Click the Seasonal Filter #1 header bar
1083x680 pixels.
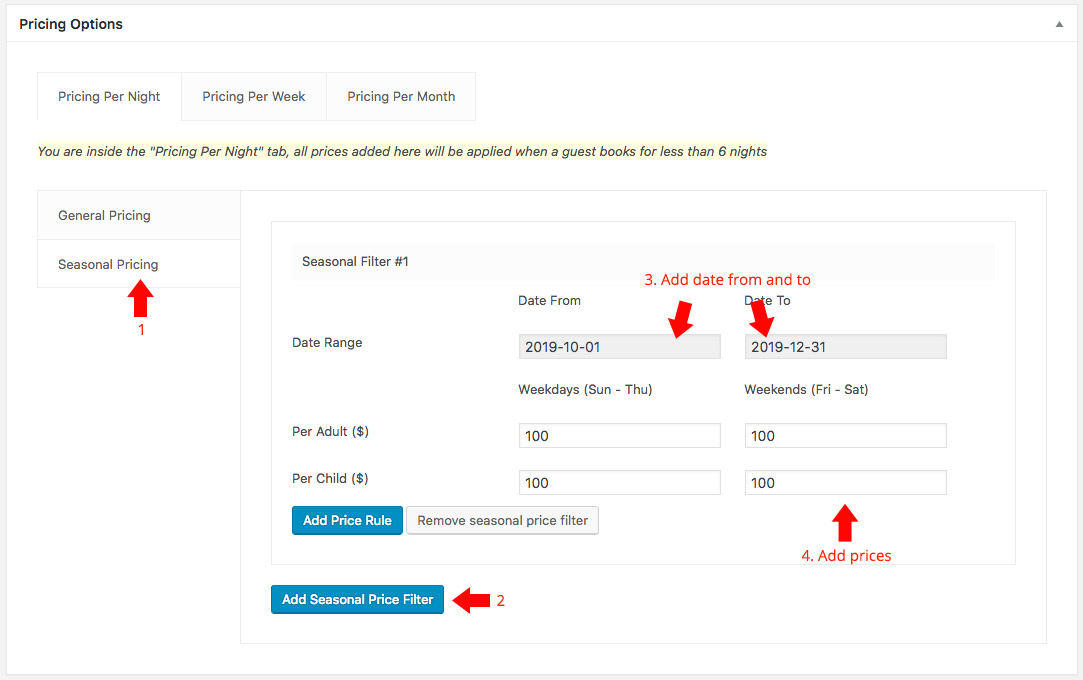(642, 261)
